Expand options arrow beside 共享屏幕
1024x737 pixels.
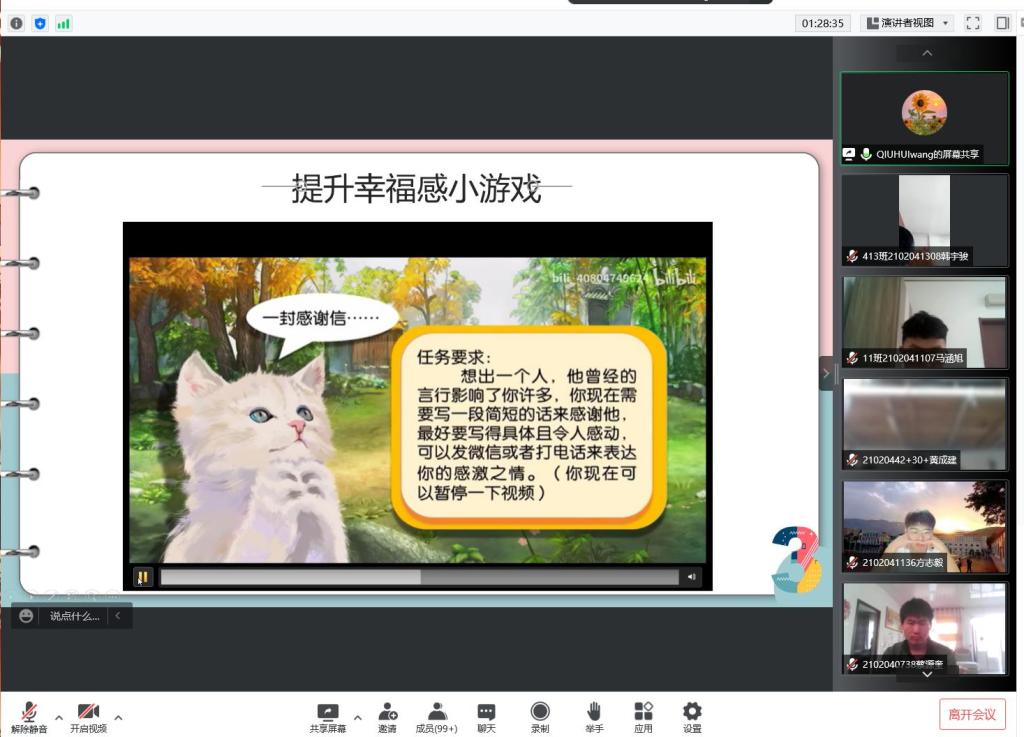(358, 717)
